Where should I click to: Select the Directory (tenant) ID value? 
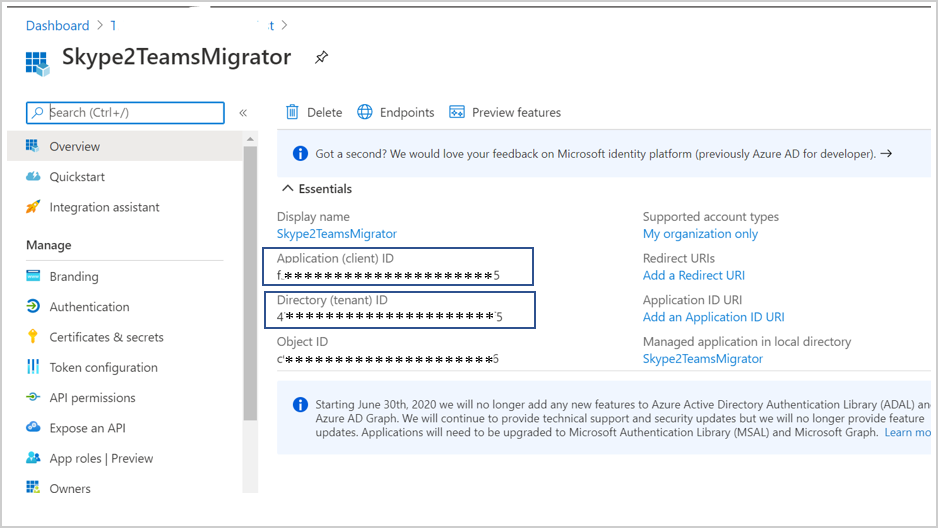(x=389, y=316)
